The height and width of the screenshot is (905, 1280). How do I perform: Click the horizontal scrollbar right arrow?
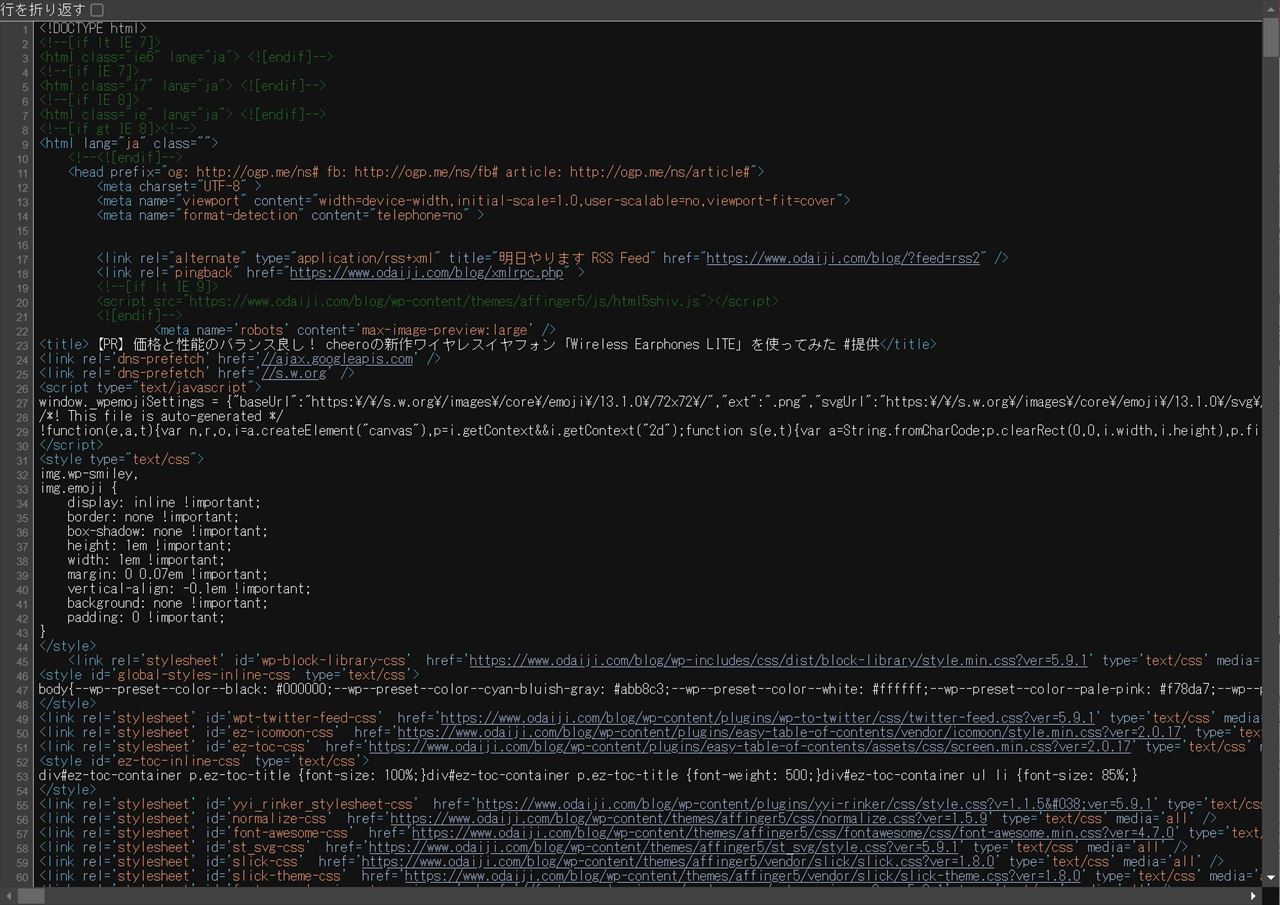click(1254, 896)
